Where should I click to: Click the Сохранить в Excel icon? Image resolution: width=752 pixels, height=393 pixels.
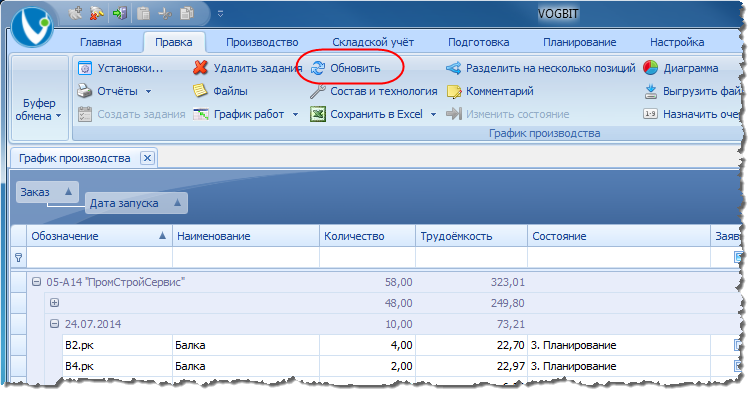click(317, 114)
